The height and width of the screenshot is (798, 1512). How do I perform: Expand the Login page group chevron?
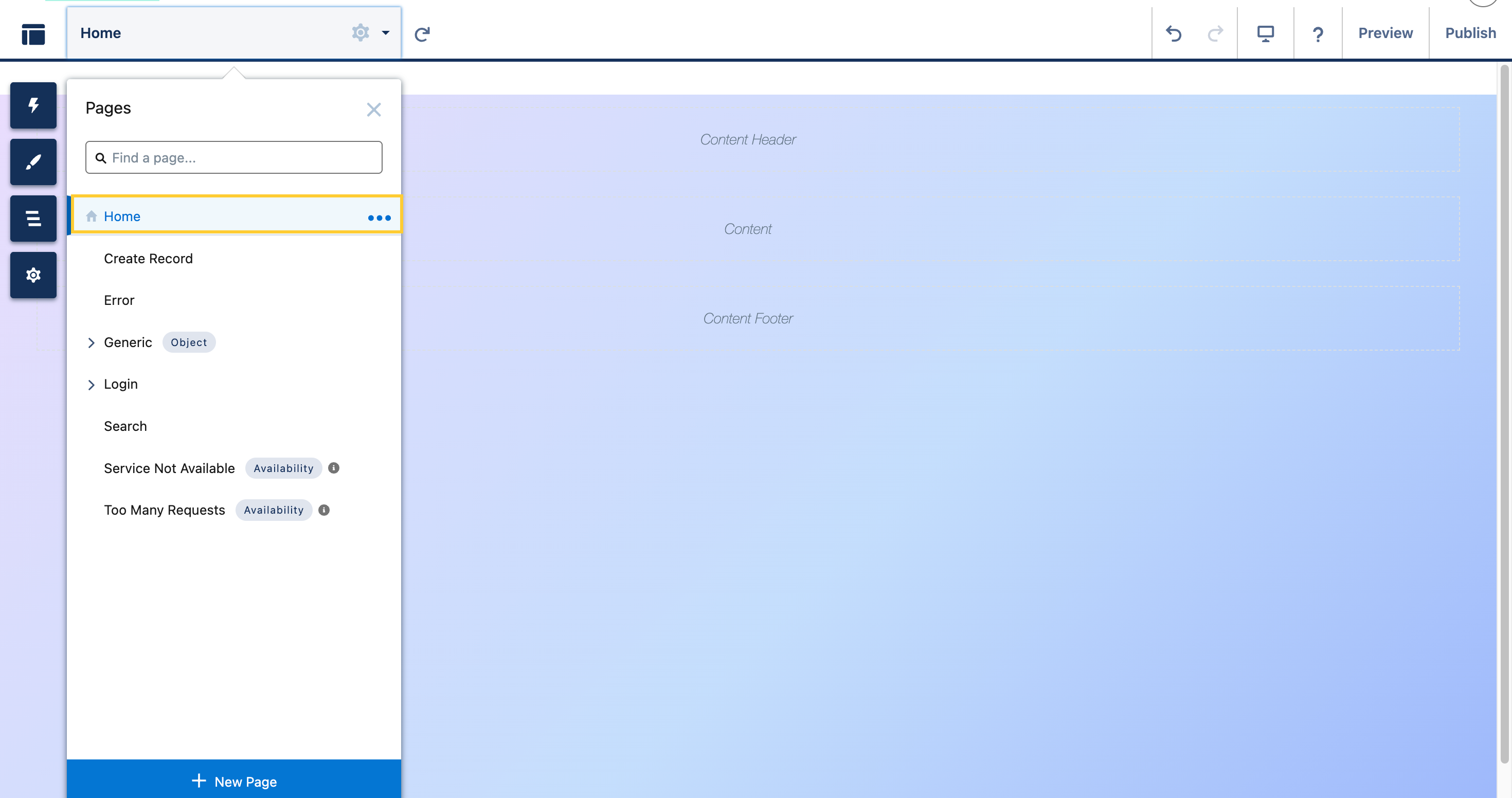(x=92, y=384)
